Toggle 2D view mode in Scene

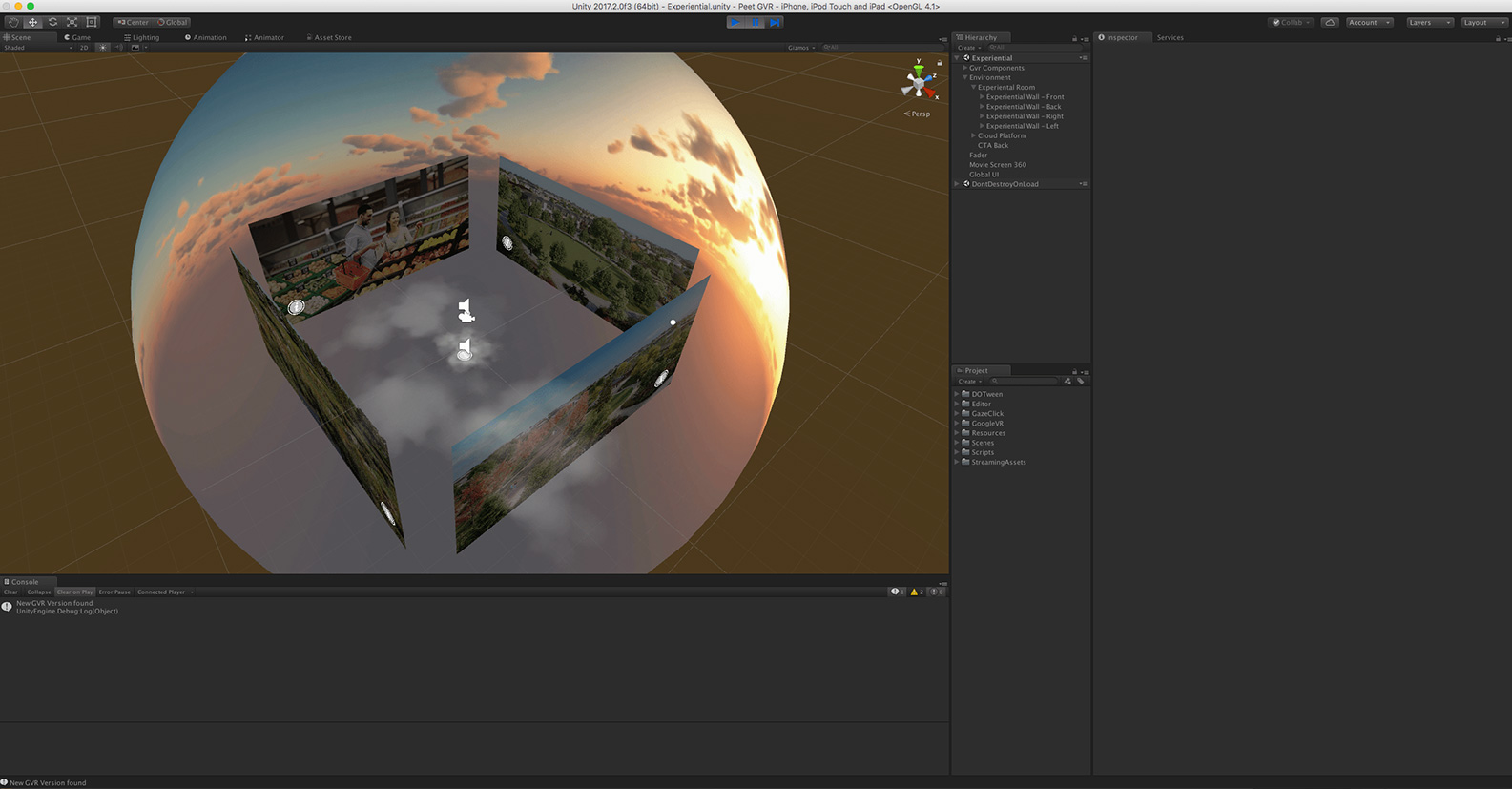(84, 48)
